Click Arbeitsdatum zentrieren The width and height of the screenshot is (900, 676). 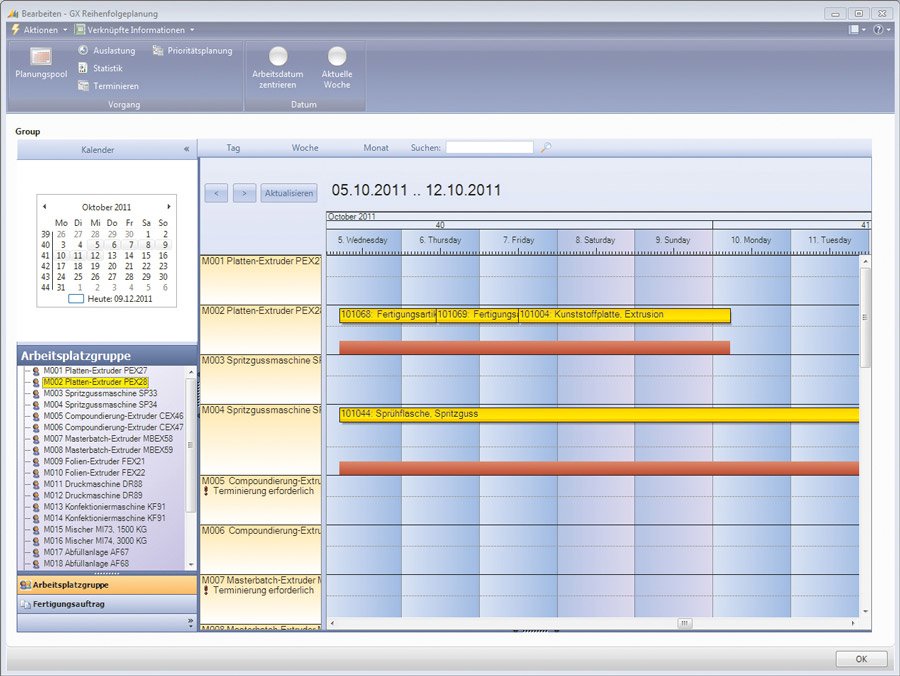[278, 68]
